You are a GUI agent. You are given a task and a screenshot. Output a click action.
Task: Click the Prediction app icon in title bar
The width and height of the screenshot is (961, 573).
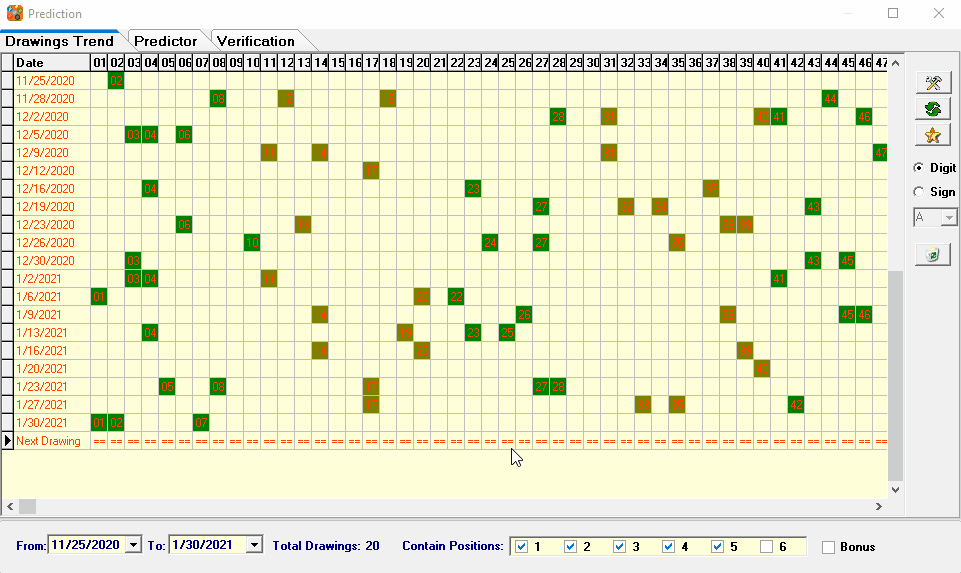[15, 13]
